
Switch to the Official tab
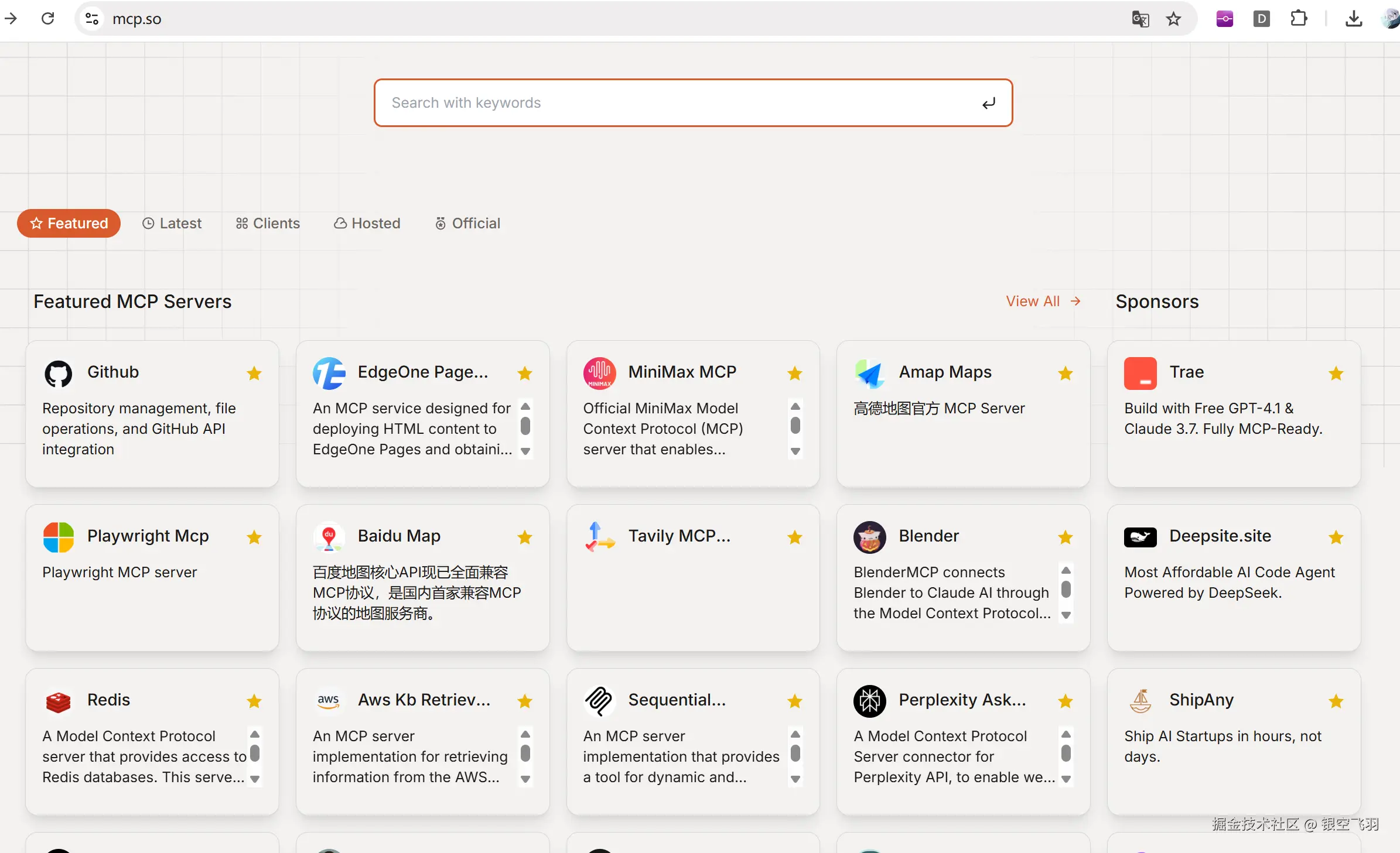pyautogui.click(x=467, y=223)
